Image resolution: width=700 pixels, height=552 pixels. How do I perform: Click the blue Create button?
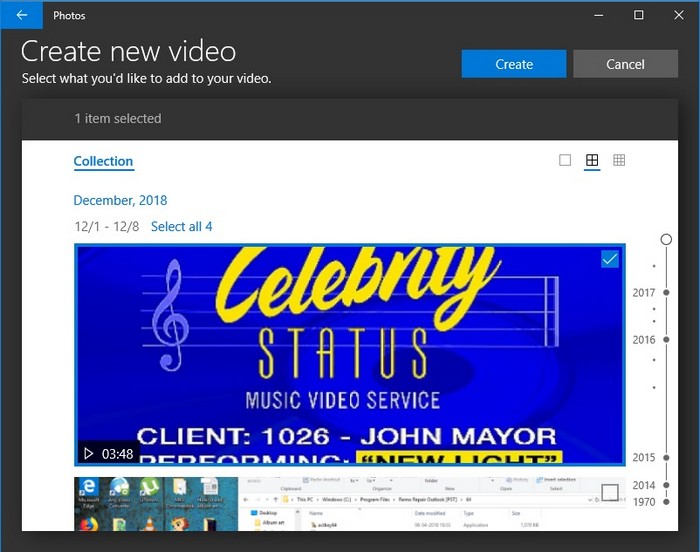pos(514,64)
